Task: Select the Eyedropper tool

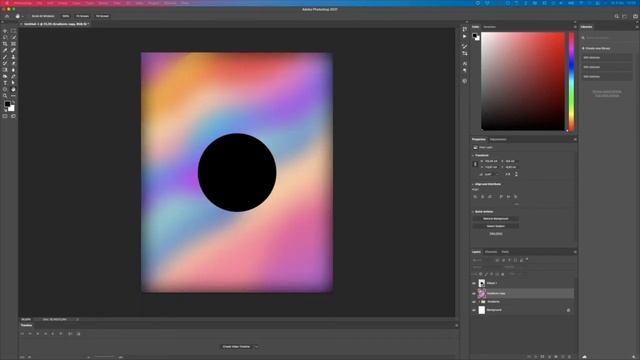Action: (x=5, y=50)
